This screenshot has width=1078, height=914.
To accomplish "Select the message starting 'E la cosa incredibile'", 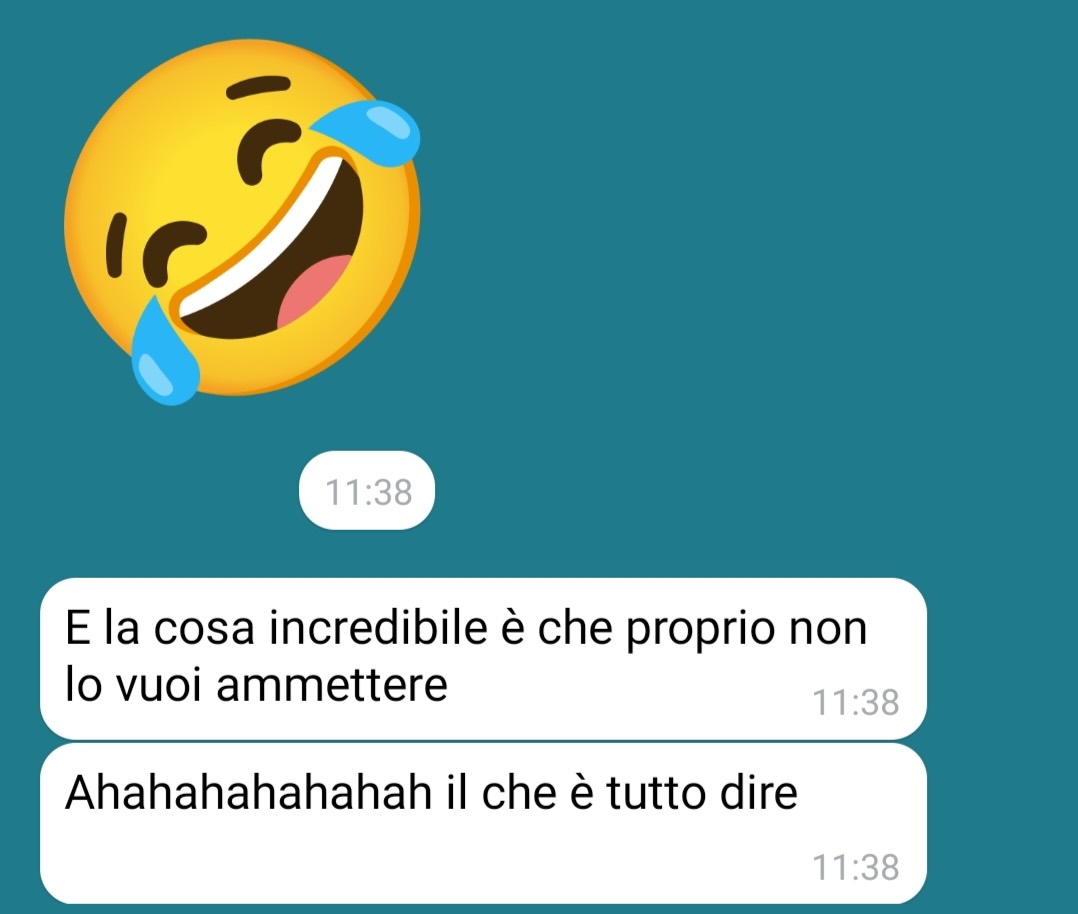I will 483,659.
